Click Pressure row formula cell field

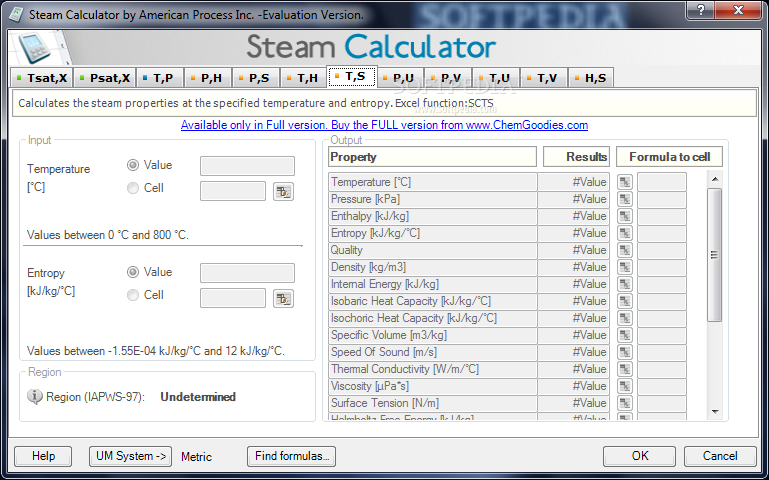click(x=662, y=199)
